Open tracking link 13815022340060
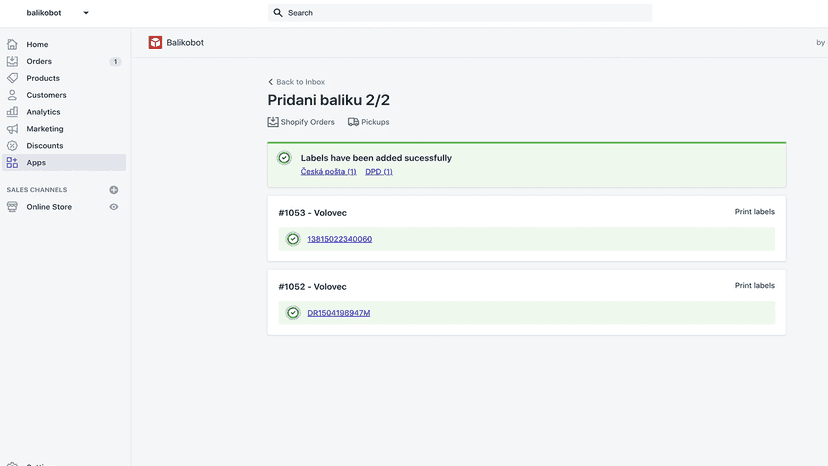The height and width of the screenshot is (466, 828). (x=340, y=239)
